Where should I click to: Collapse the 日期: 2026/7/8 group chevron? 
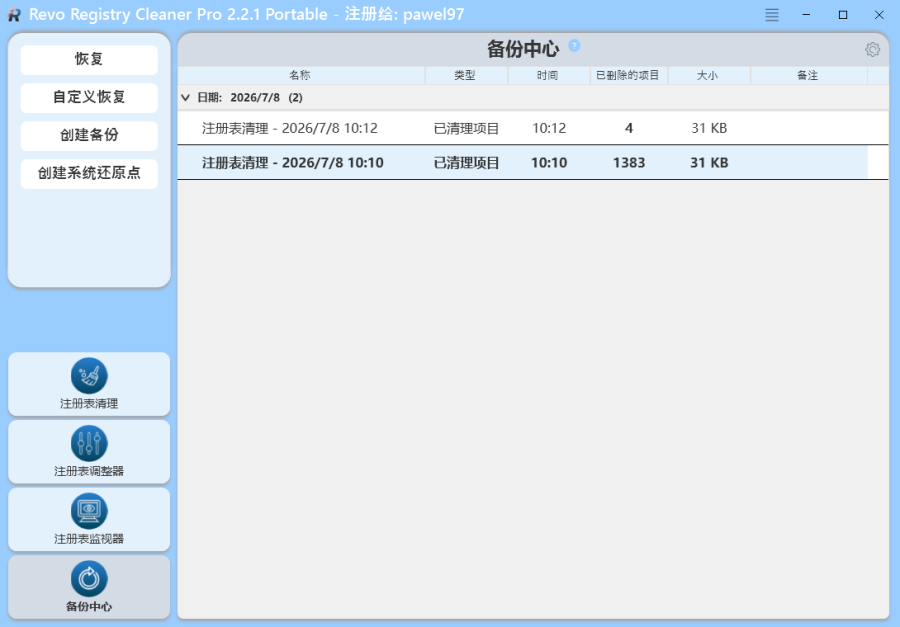tap(185, 98)
